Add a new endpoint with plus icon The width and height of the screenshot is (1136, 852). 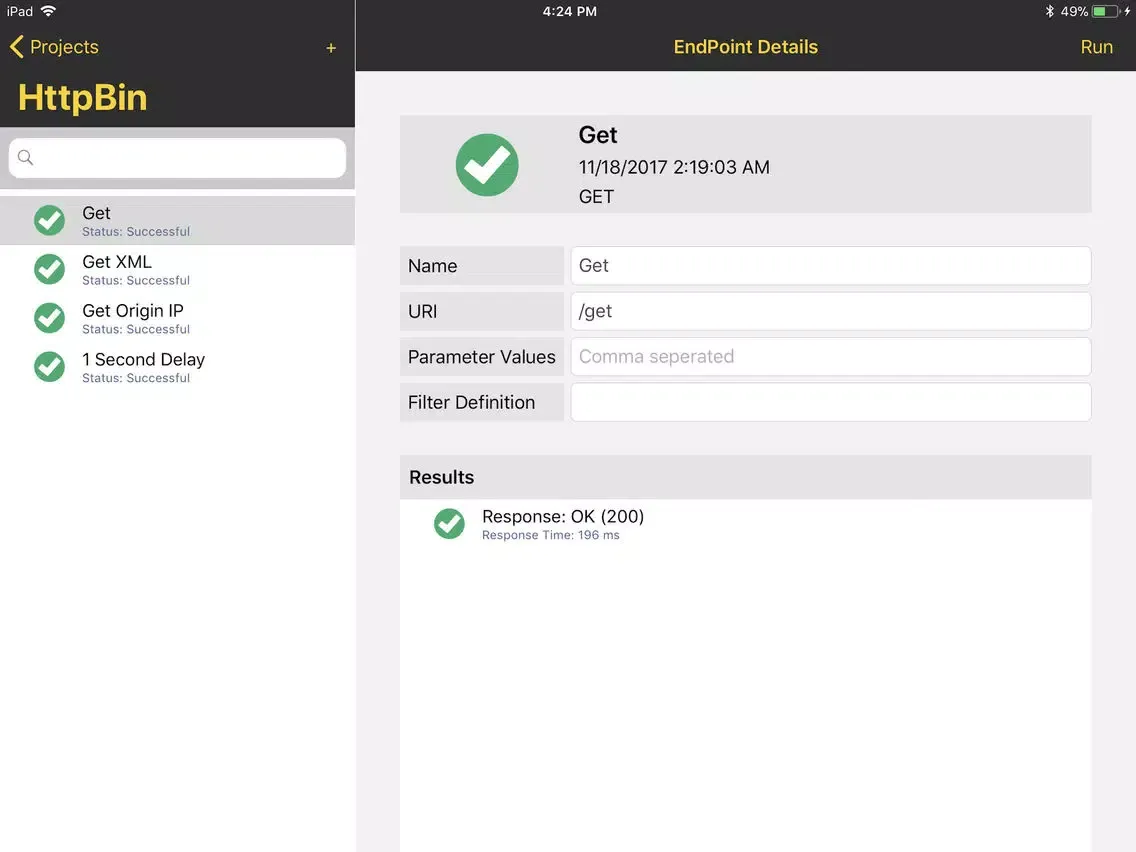(x=331, y=48)
